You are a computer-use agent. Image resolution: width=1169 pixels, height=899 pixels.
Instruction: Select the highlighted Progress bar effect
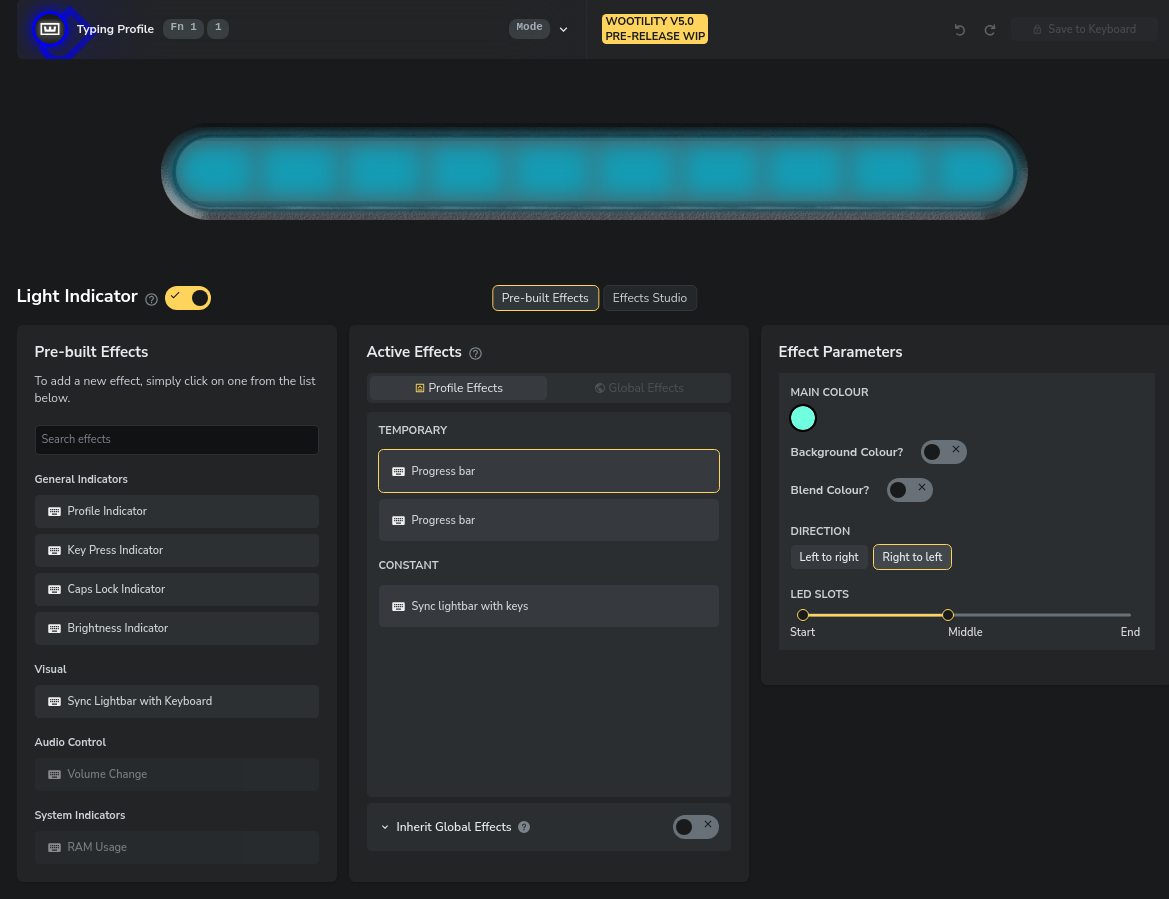coord(549,471)
